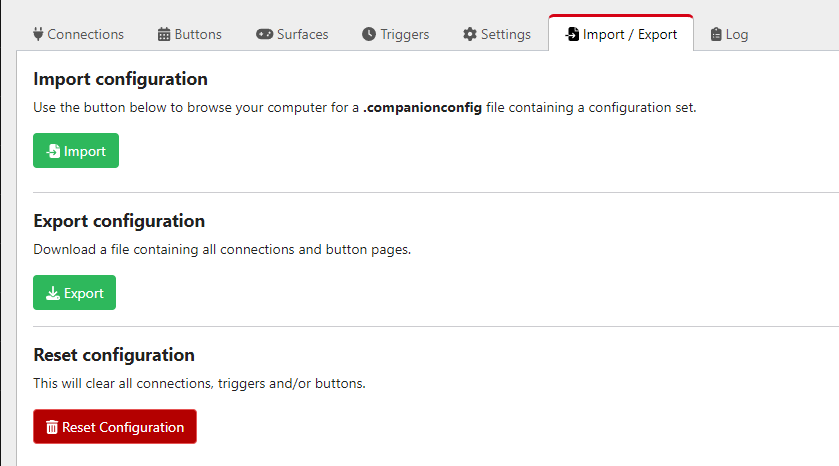Click the red Reset Configuration button
839x466 pixels.
(115, 426)
